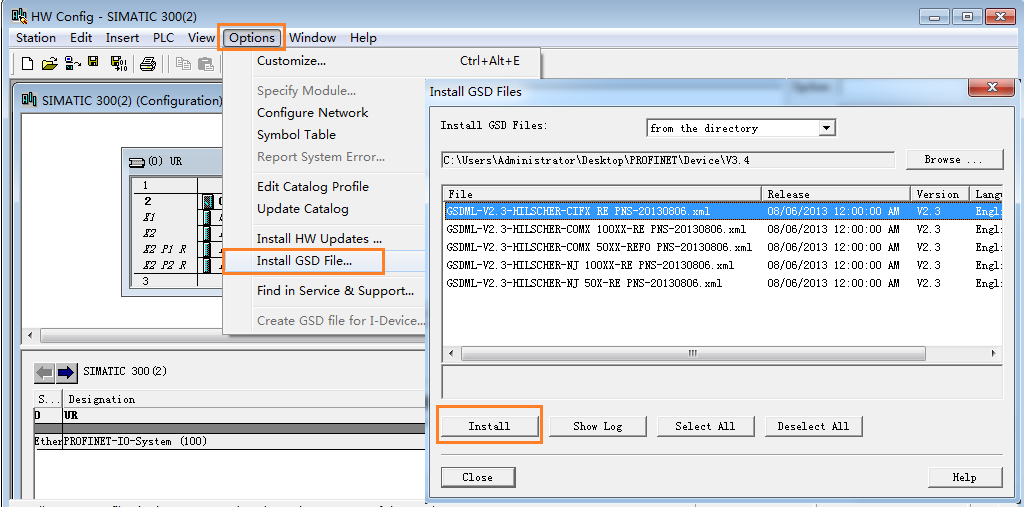The height and width of the screenshot is (507, 1024).
Task: Click the Close button in dialog
Action: 477,477
